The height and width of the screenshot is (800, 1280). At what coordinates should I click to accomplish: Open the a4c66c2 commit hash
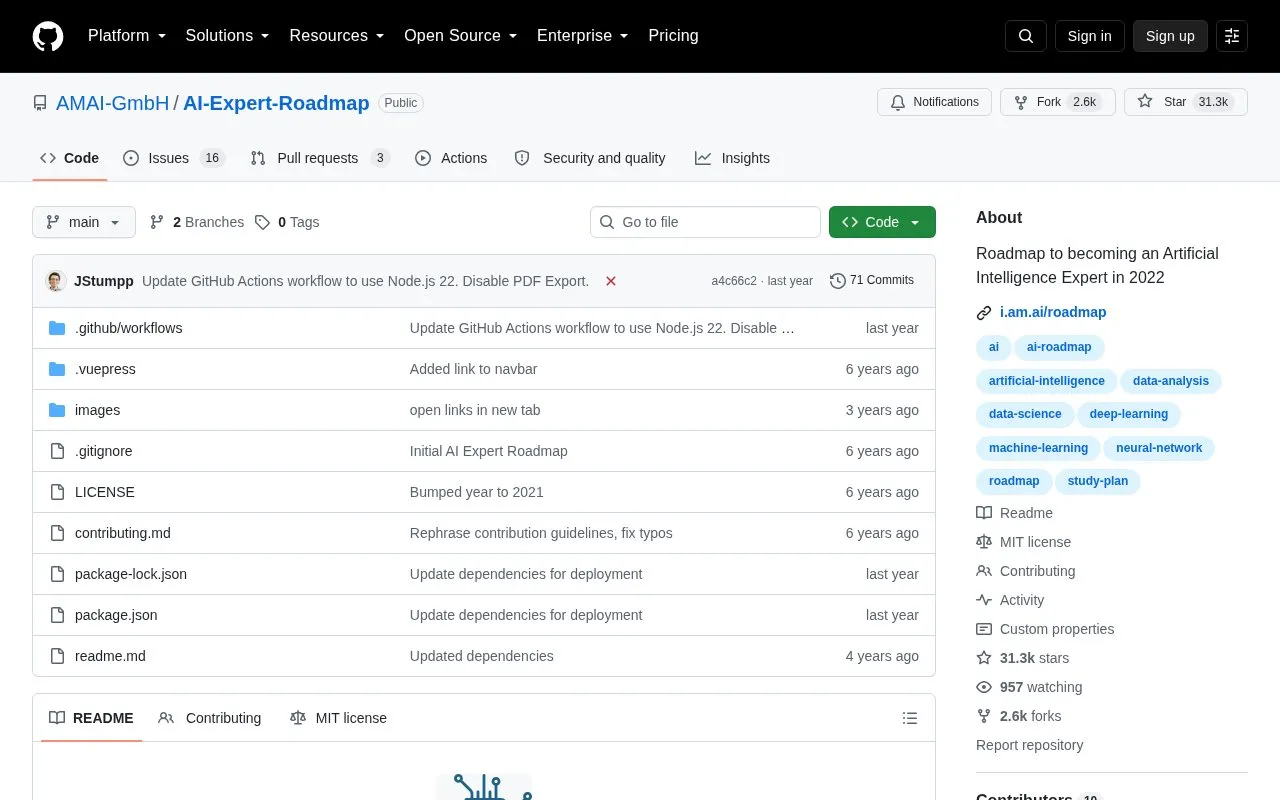pos(734,281)
